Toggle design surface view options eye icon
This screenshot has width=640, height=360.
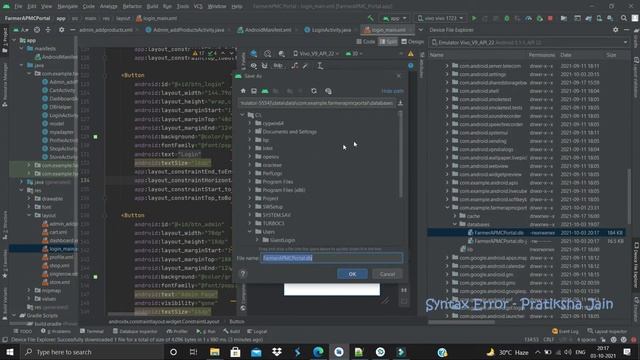coord(254,66)
